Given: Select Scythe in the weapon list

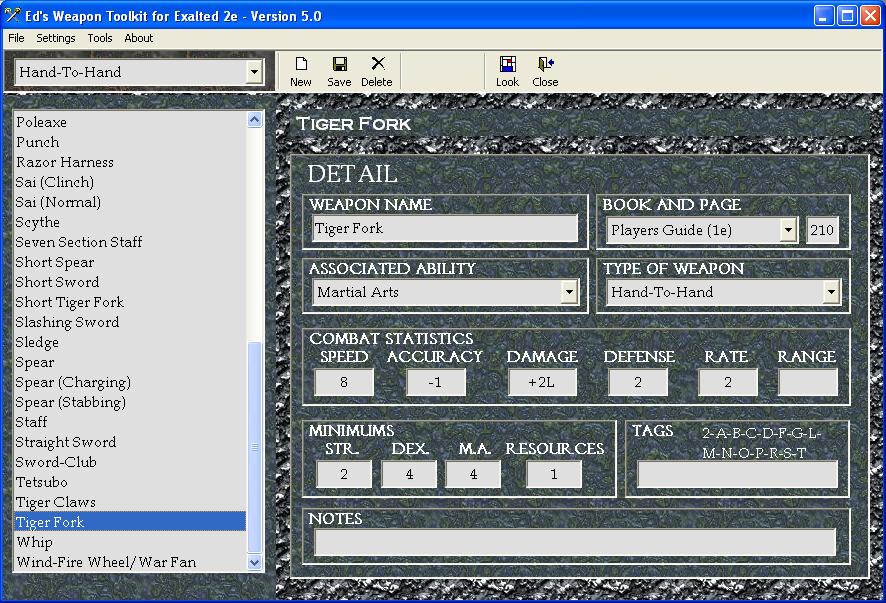Looking at the screenshot, I should click(130, 222).
